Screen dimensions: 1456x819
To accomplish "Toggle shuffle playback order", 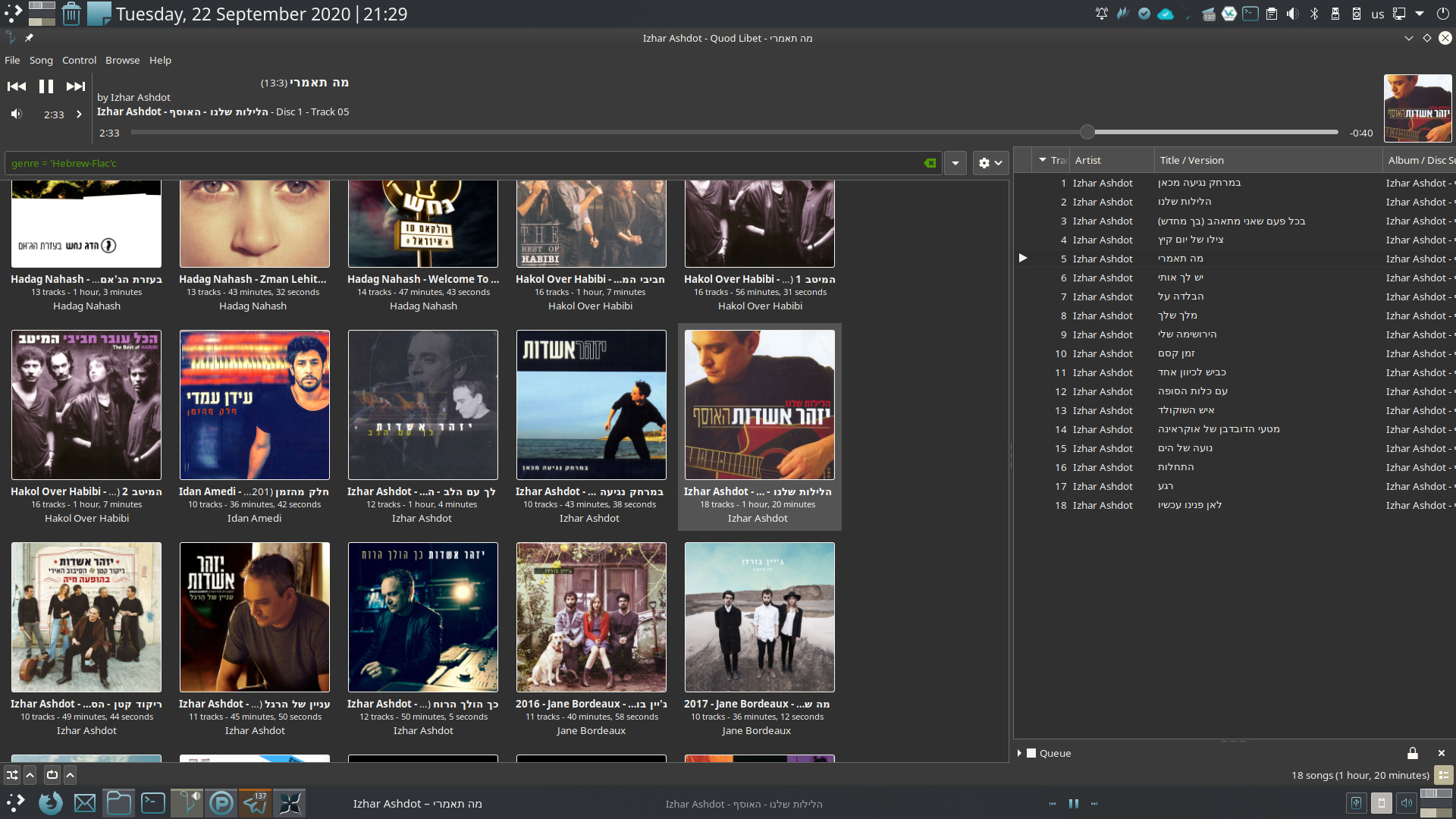I will [12, 774].
